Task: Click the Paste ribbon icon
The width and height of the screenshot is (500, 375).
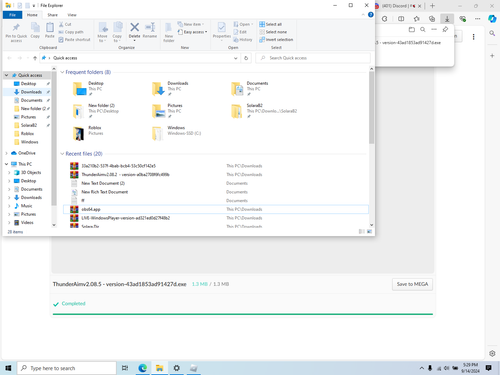Action: (50, 30)
